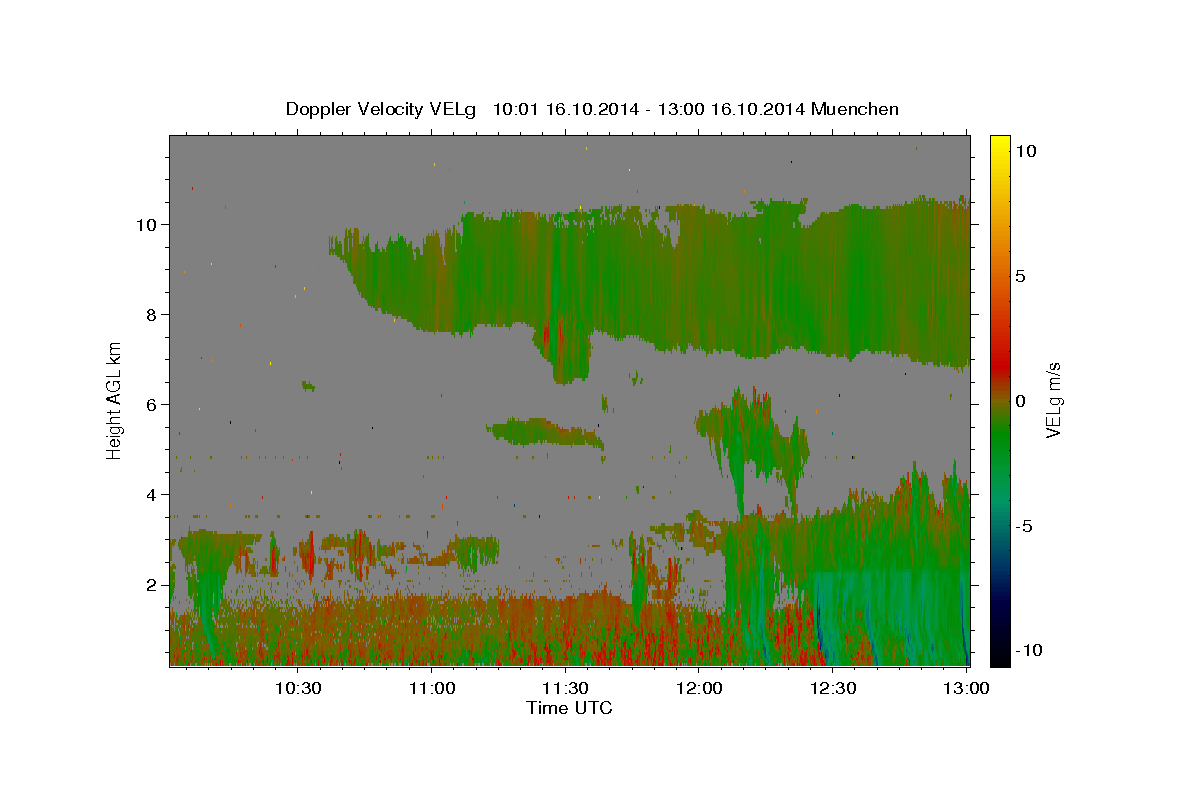Viewport: 1200px width, 800px height.
Task: Click the black bottom of the colorbar
Action: coord(999,655)
